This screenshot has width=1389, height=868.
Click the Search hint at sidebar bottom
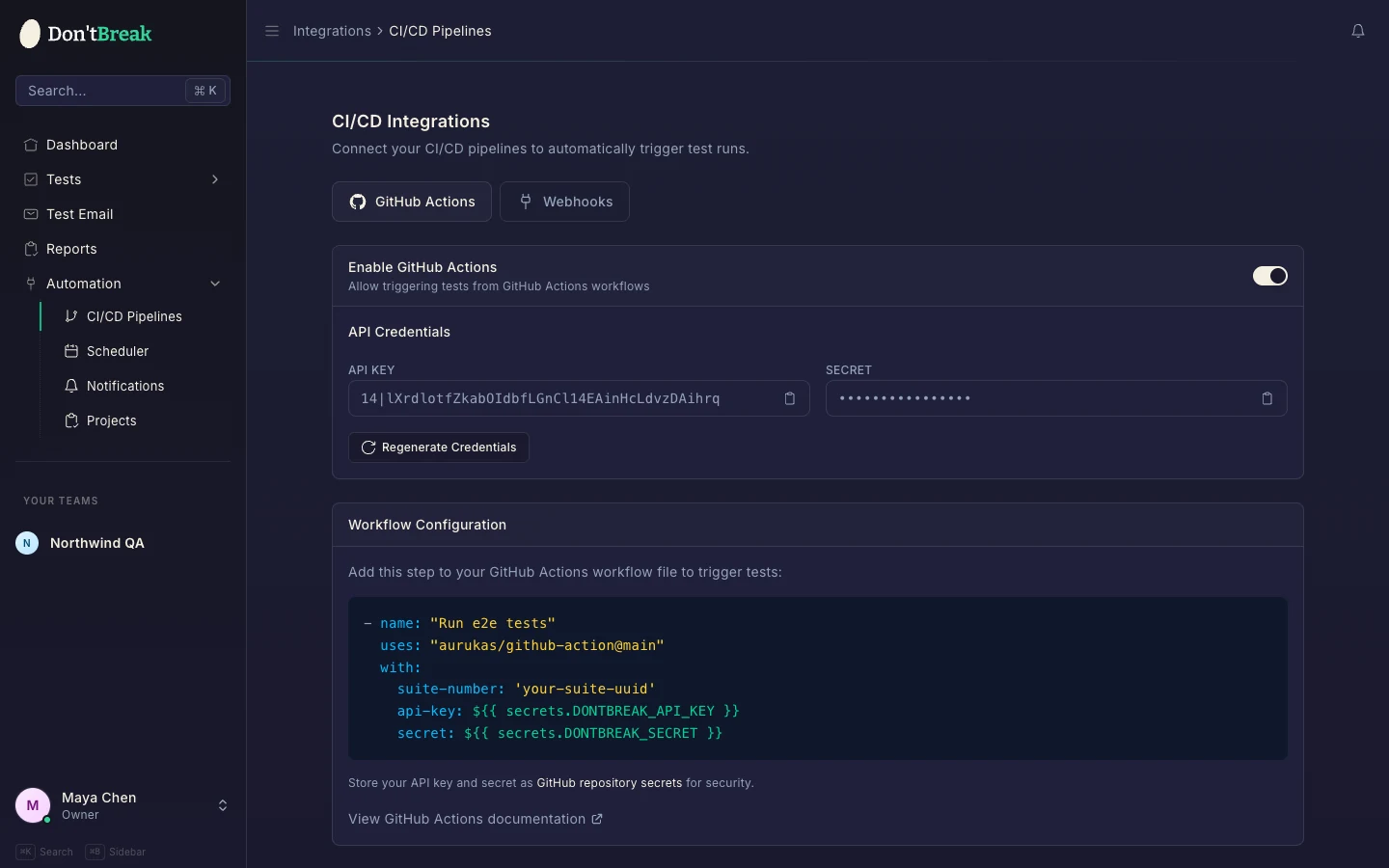coord(44,852)
